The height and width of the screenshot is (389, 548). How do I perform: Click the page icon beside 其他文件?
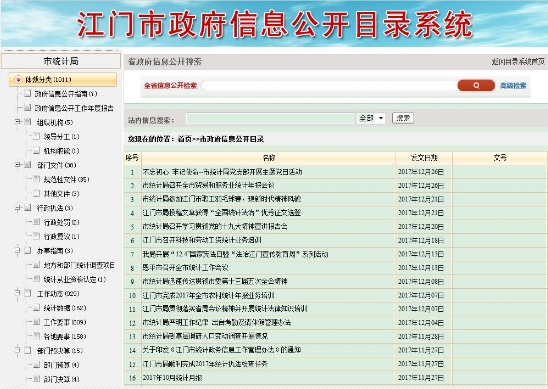(x=36, y=193)
